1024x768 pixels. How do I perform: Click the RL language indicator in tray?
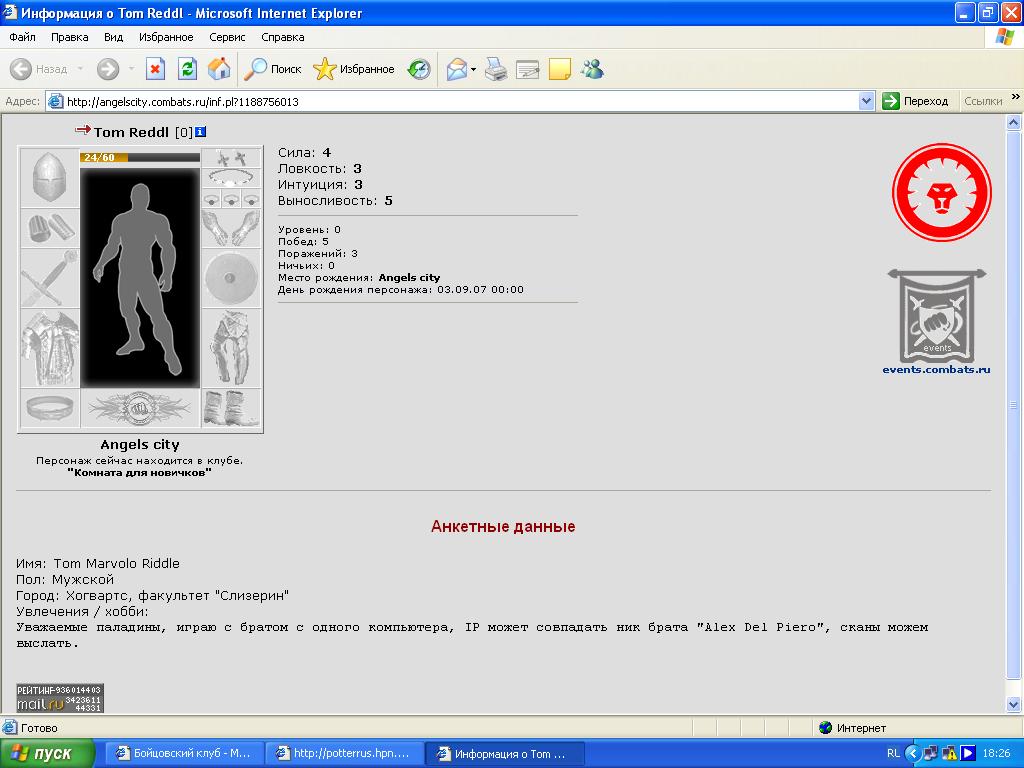pyautogui.click(x=893, y=754)
